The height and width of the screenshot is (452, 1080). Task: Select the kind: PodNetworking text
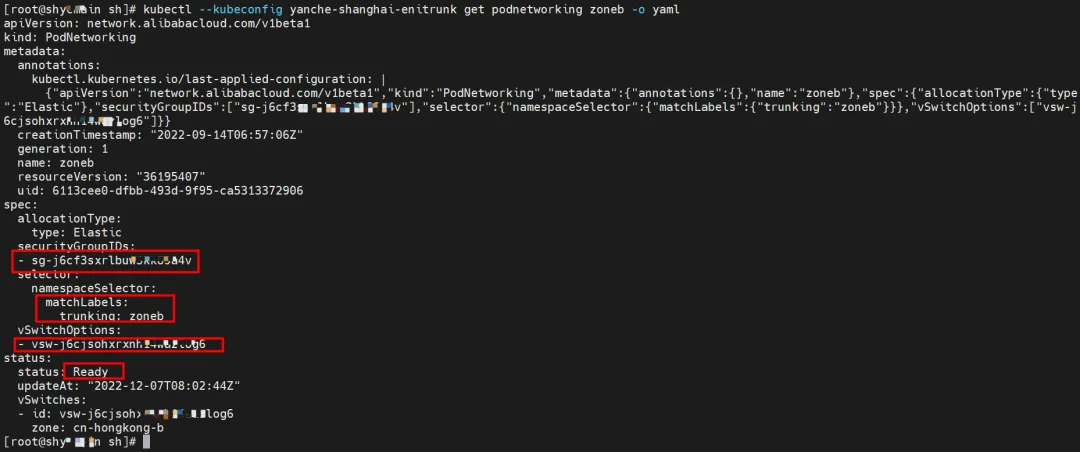(70, 37)
